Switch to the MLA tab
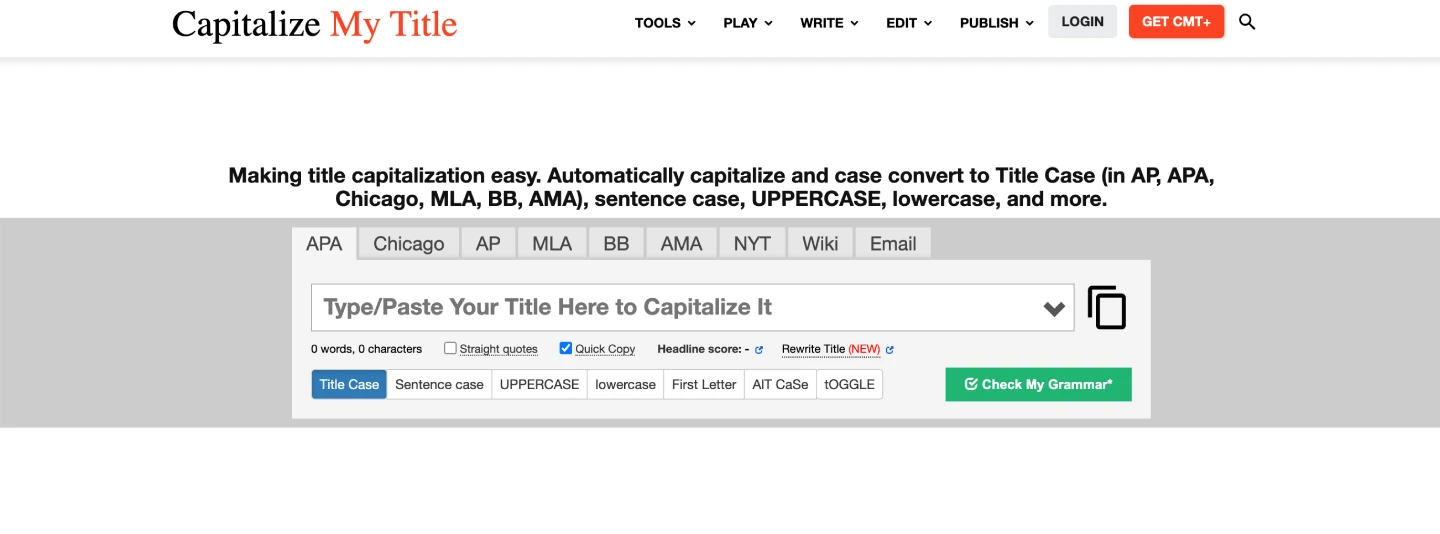 click(x=552, y=243)
